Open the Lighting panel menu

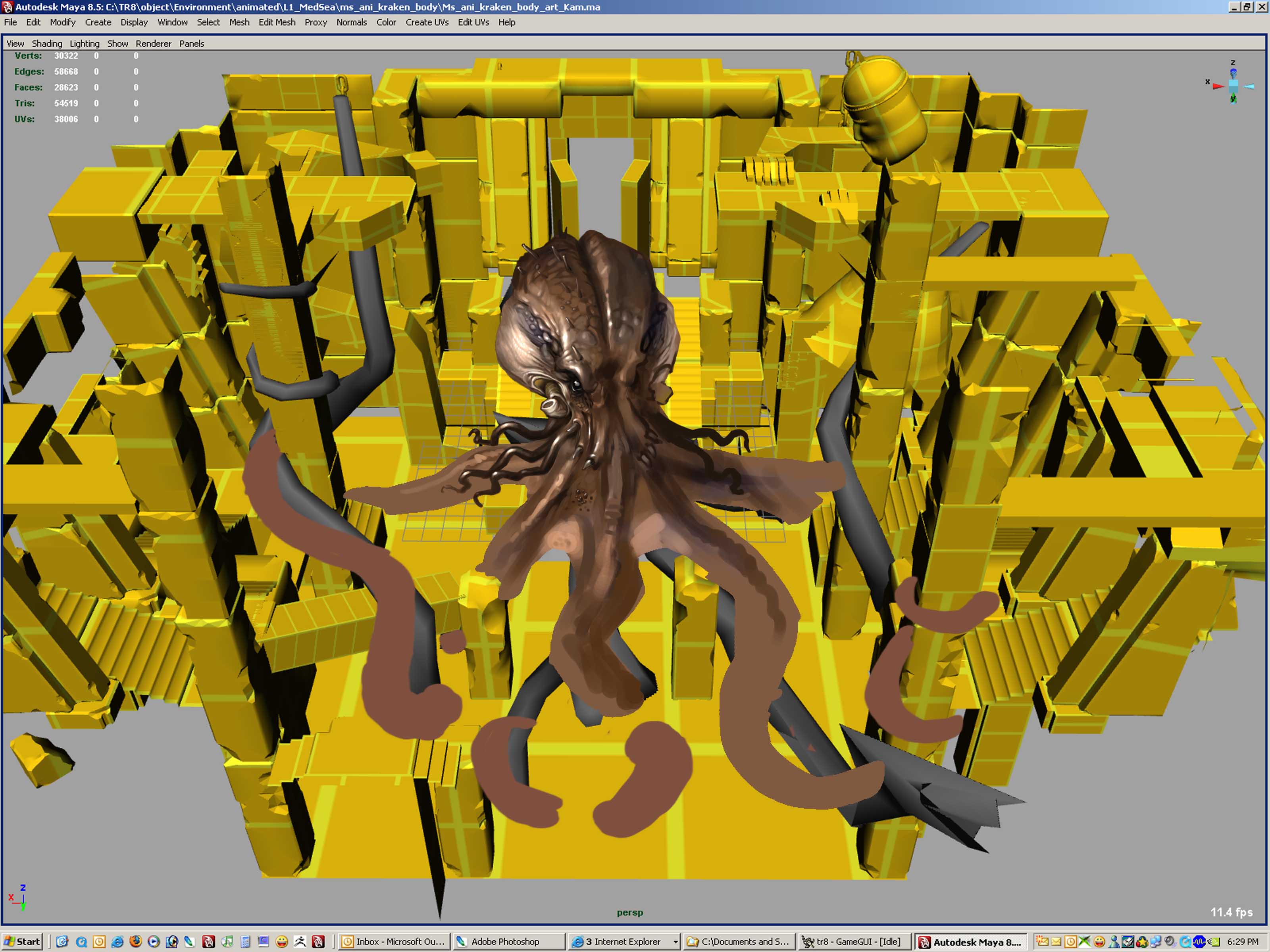click(85, 44)
